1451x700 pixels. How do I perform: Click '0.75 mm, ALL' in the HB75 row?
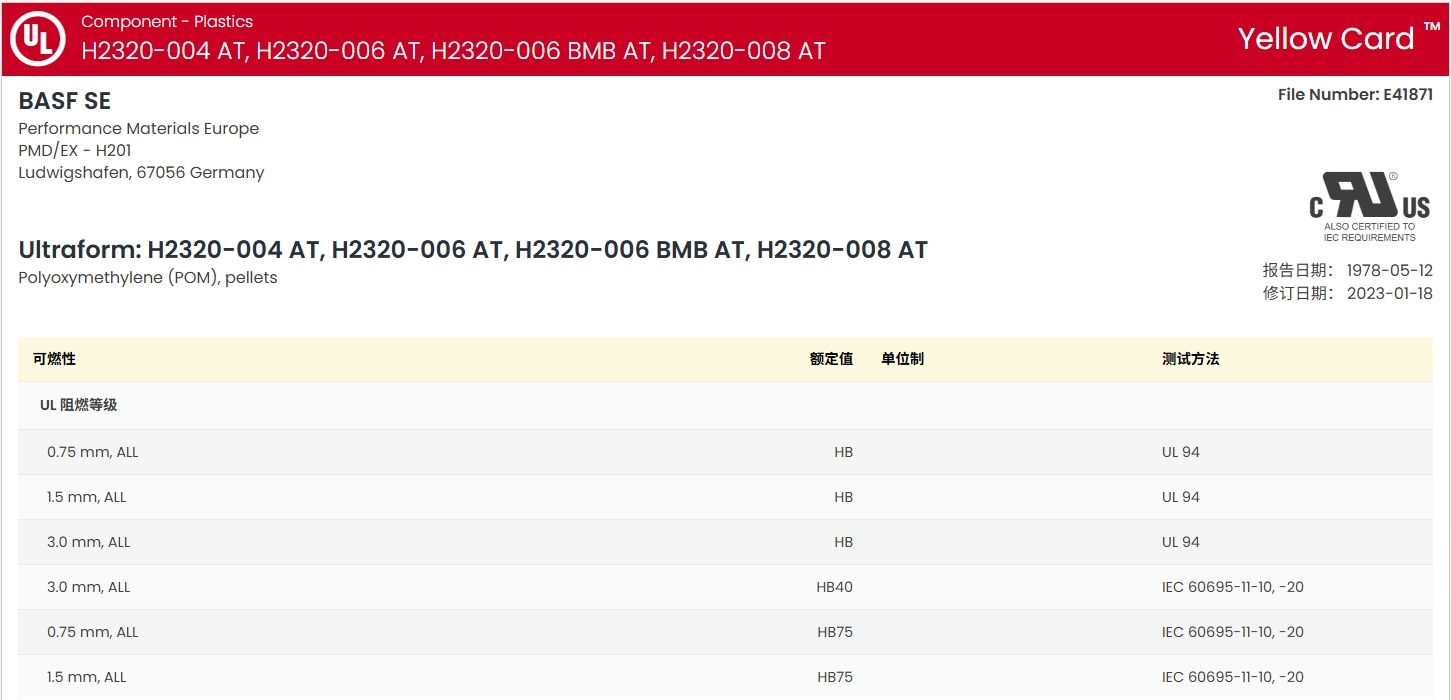point(93,632)
